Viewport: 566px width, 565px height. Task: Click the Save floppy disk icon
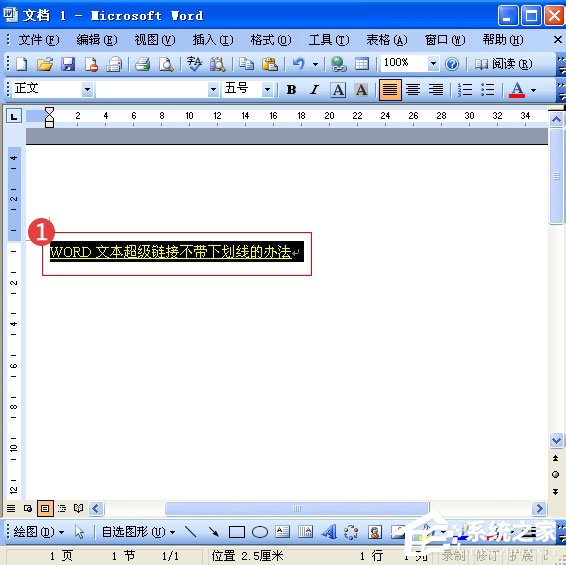pos(68,64)
